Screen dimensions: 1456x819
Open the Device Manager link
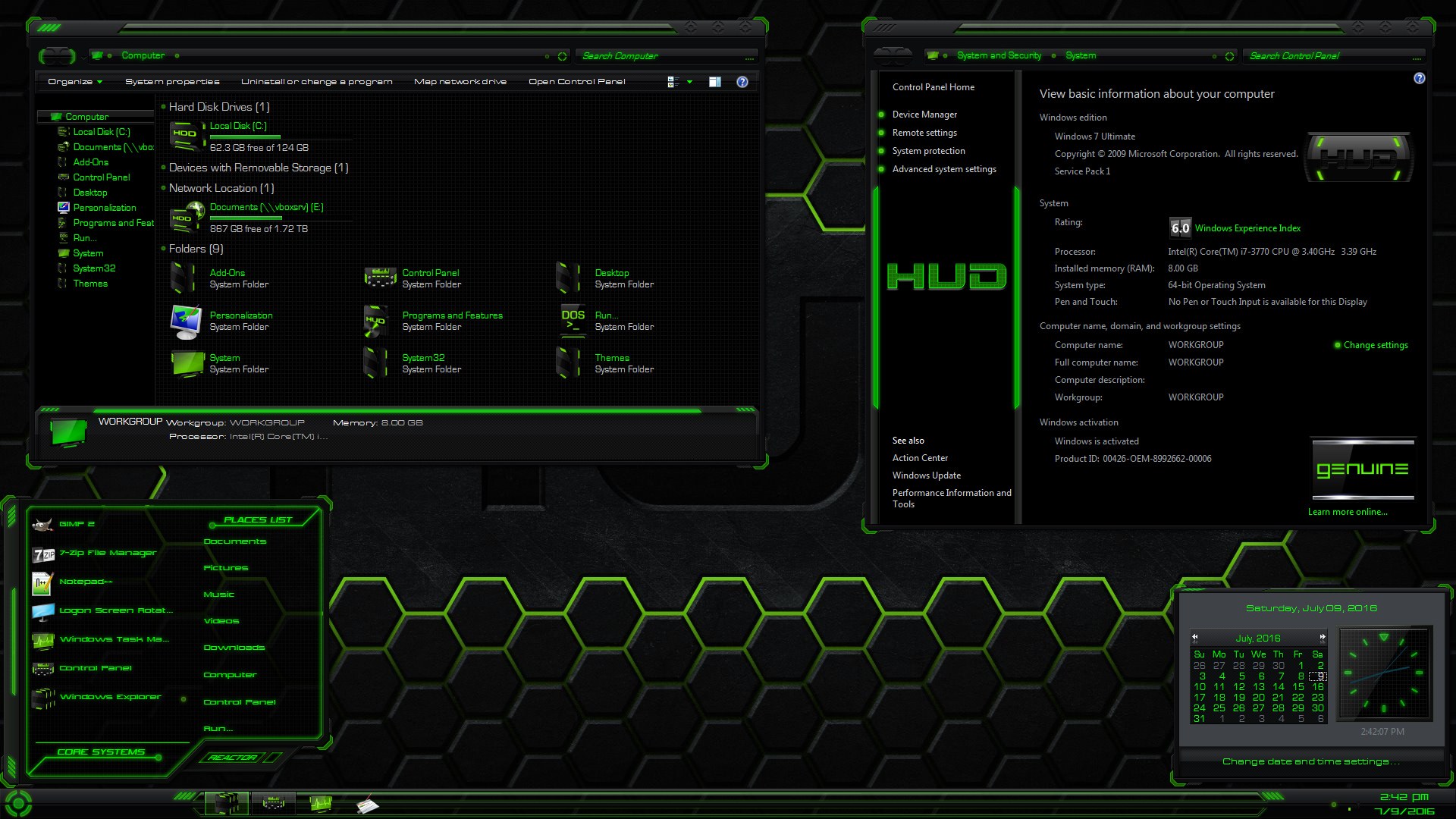click(924, 115)
